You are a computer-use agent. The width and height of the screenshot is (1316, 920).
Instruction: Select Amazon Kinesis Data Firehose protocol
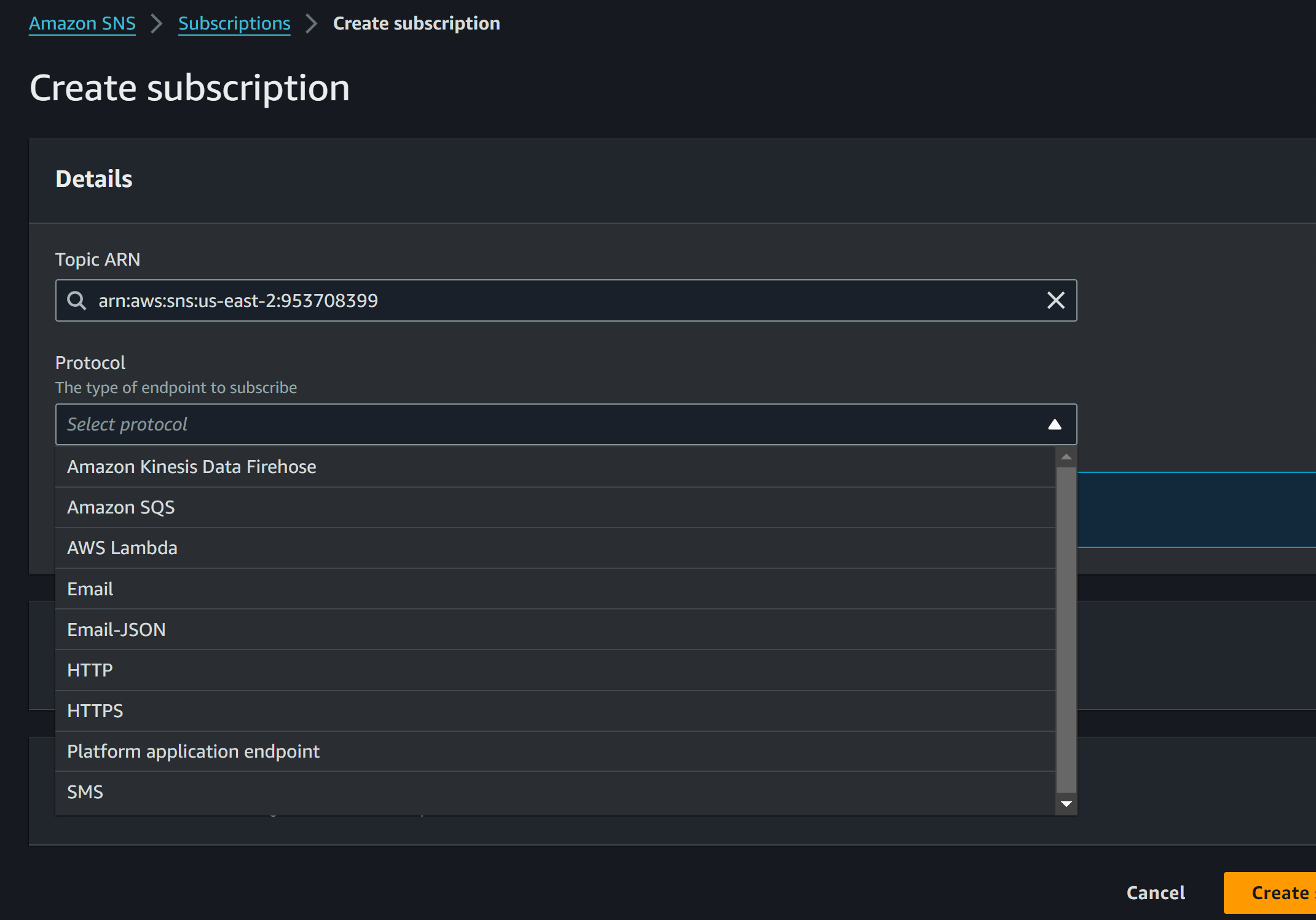(x=191, y=467)
